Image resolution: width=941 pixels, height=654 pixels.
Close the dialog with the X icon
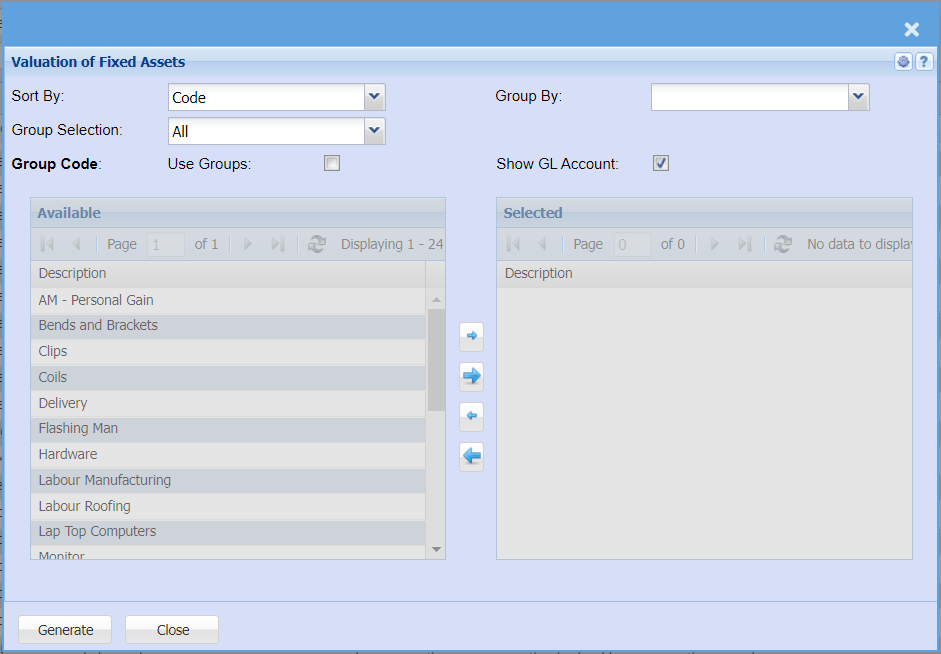click(x=911, y=29)
